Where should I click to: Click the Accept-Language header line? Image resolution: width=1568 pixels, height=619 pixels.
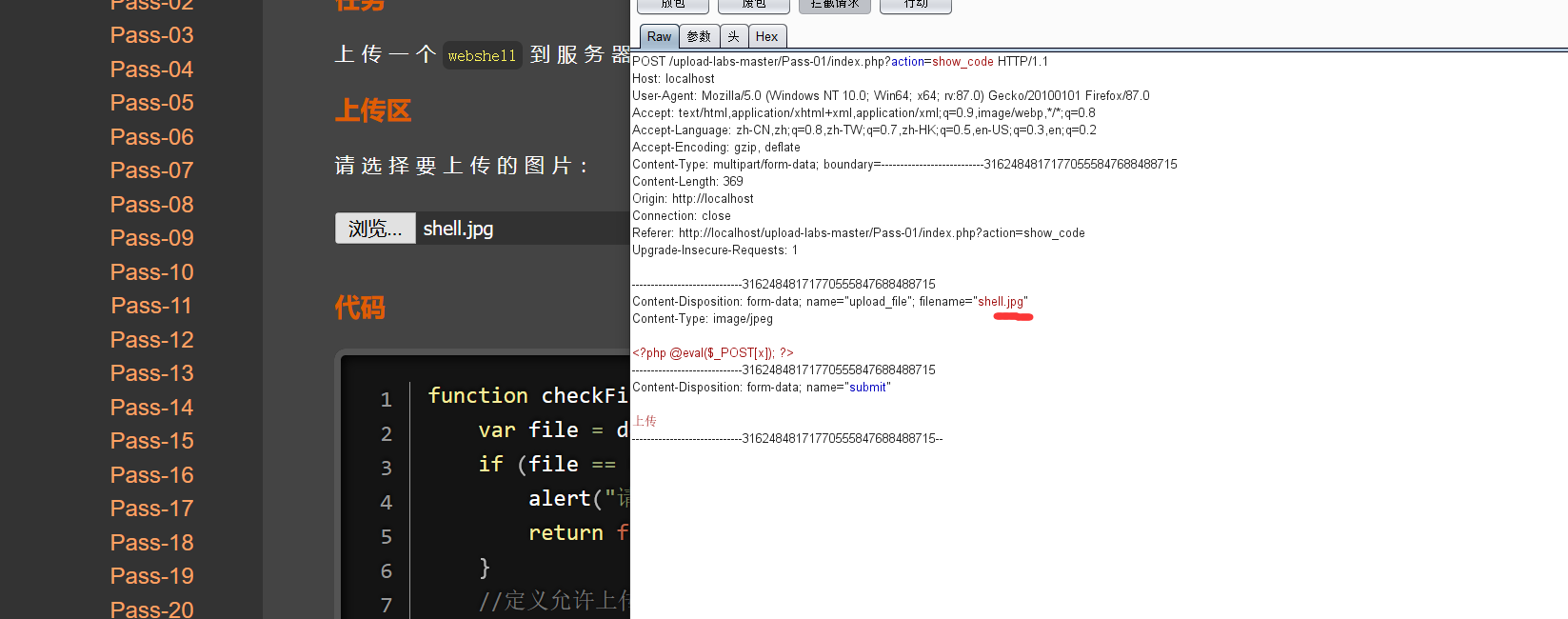pyautogui.click(x=864, y=130)
